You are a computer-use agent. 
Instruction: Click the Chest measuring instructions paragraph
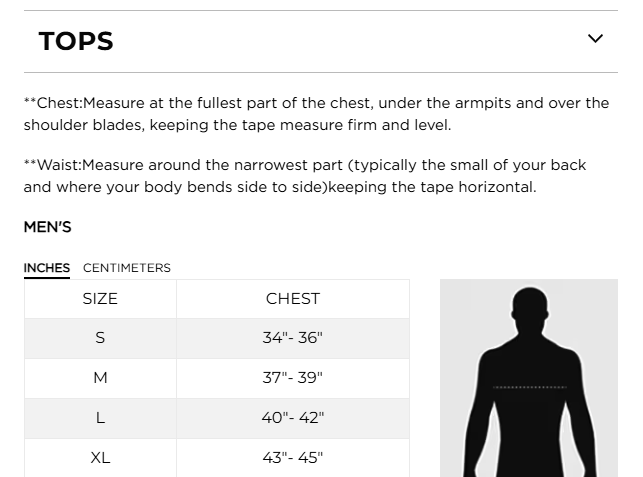click(x=316, y=114)
